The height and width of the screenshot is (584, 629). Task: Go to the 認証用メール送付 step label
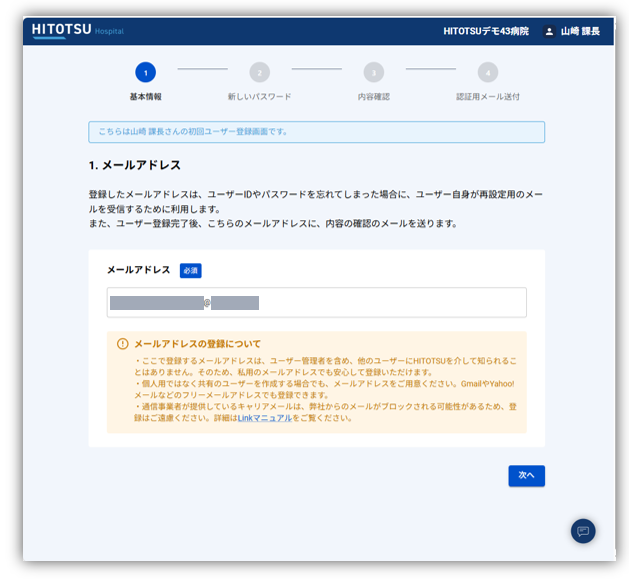click(487, 97)
